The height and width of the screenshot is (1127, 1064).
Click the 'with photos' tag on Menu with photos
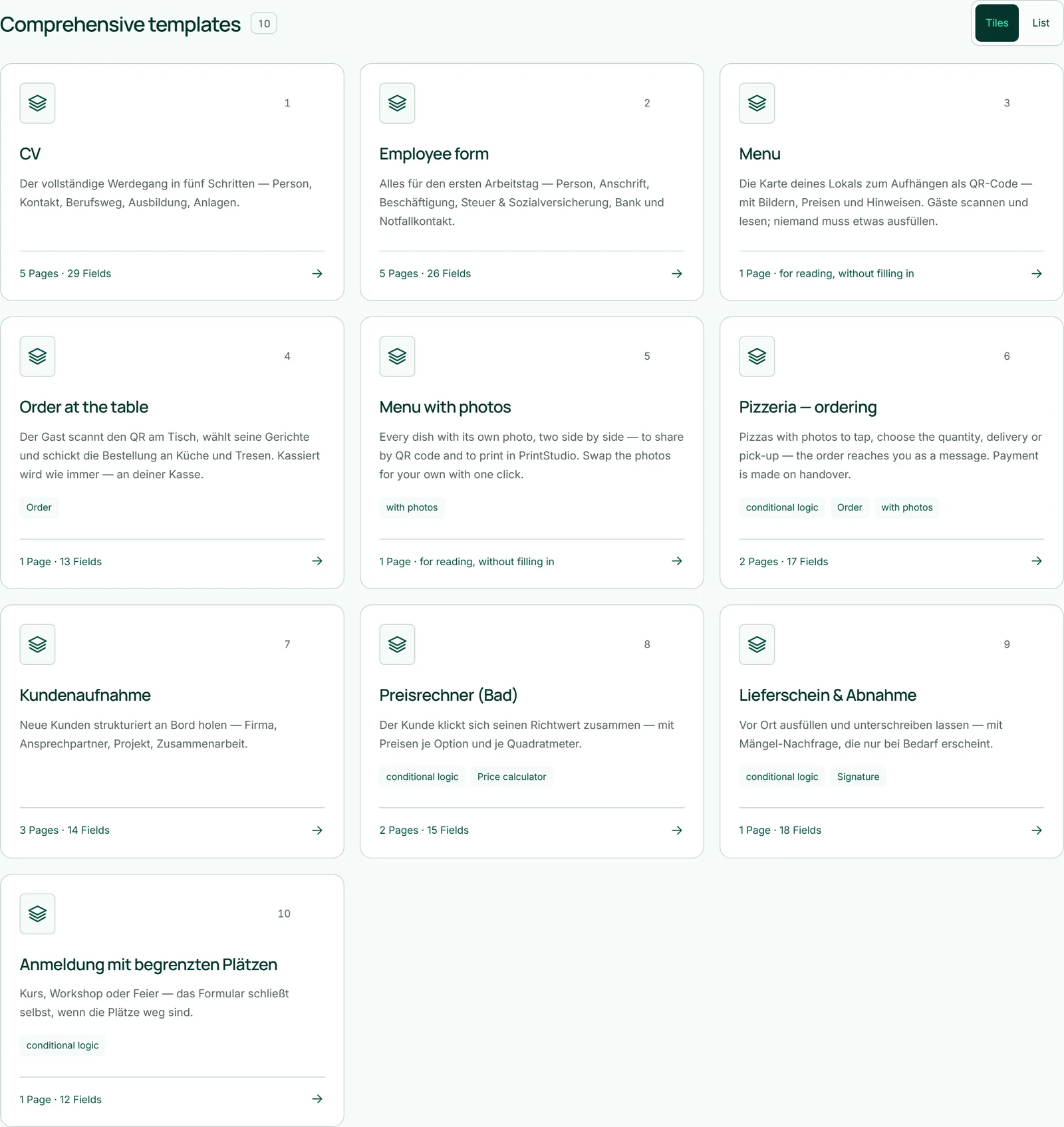[412, 507]
